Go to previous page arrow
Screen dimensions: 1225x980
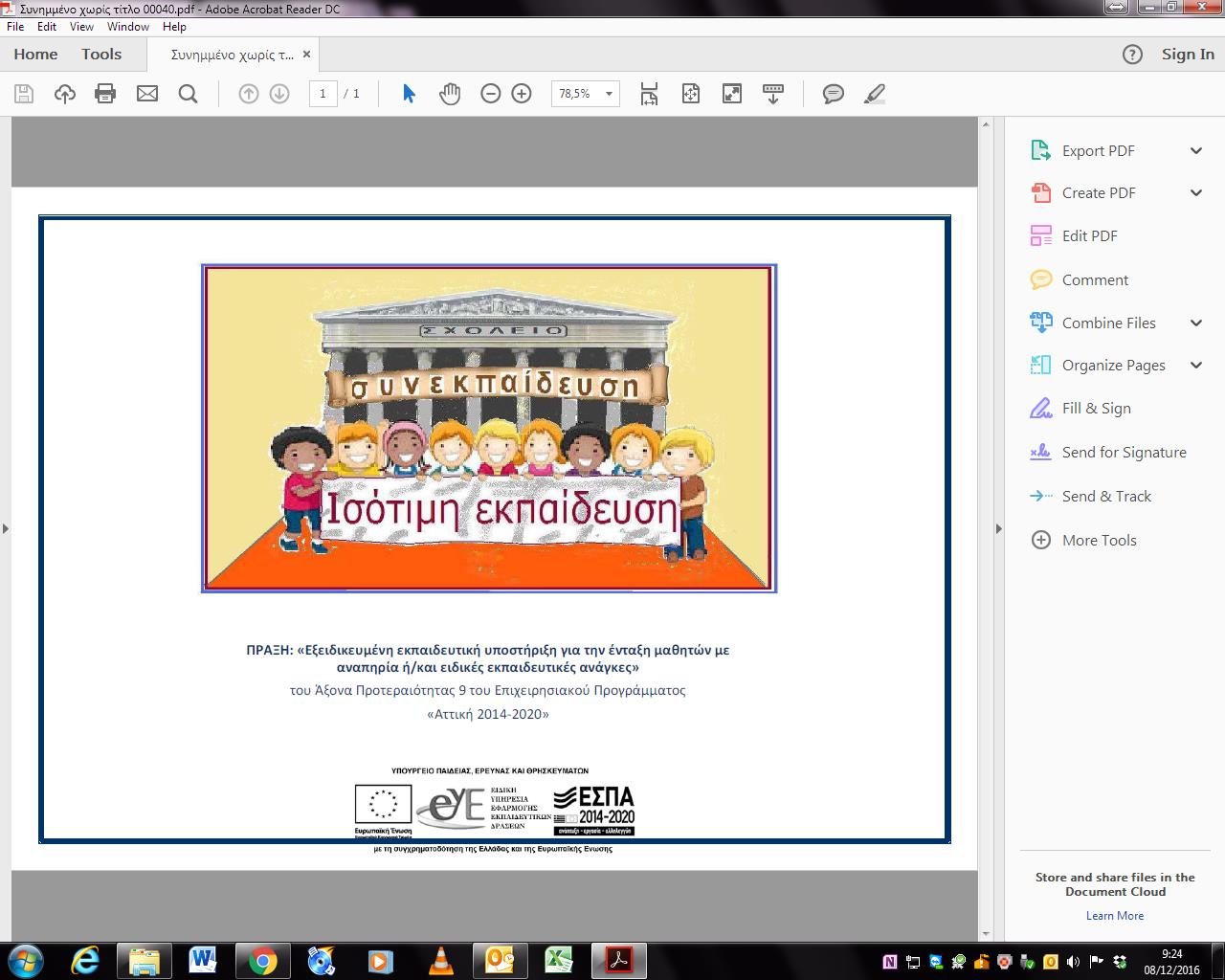tap(249, 94)
